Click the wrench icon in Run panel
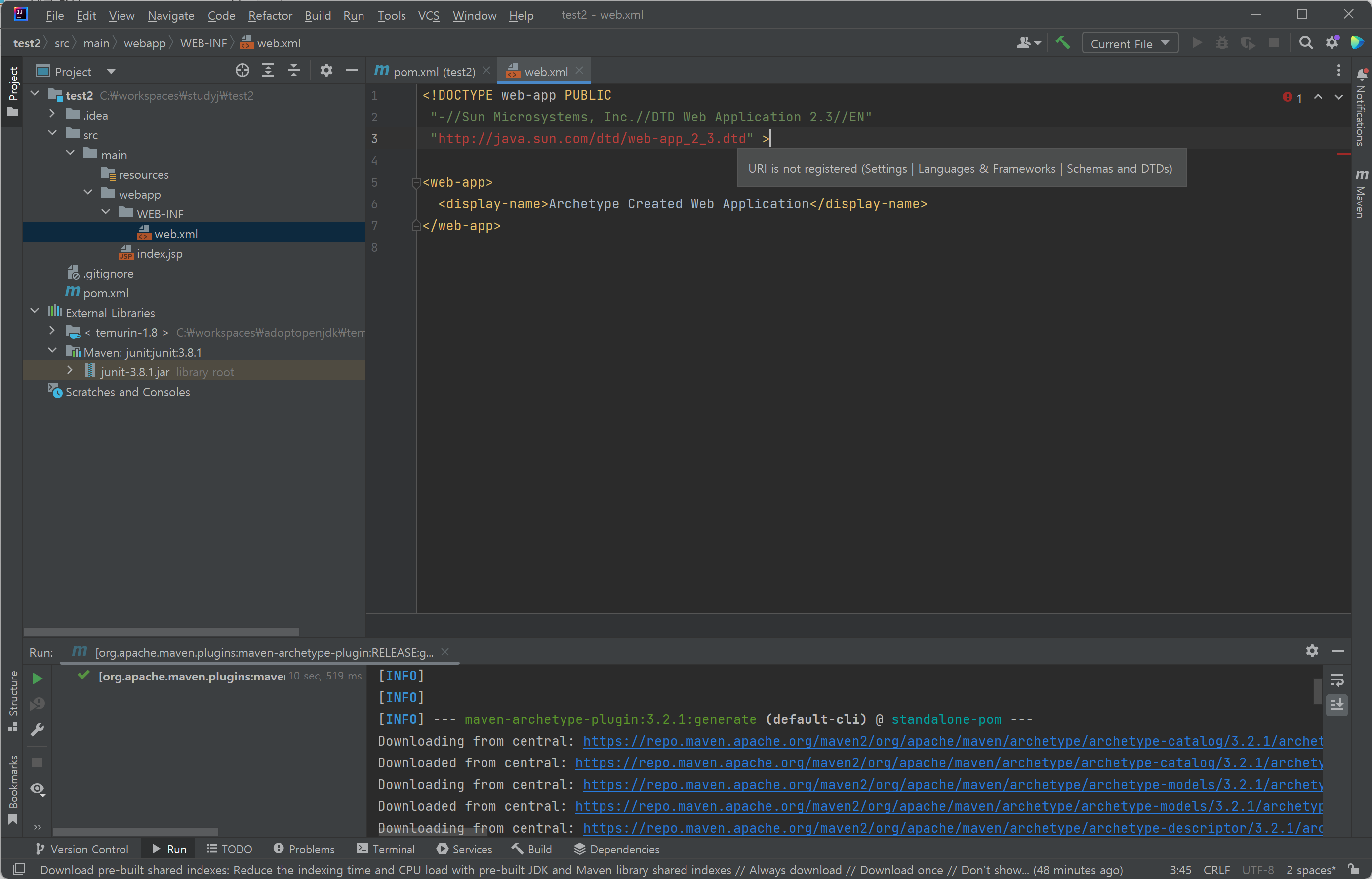 tap(38, 729)
